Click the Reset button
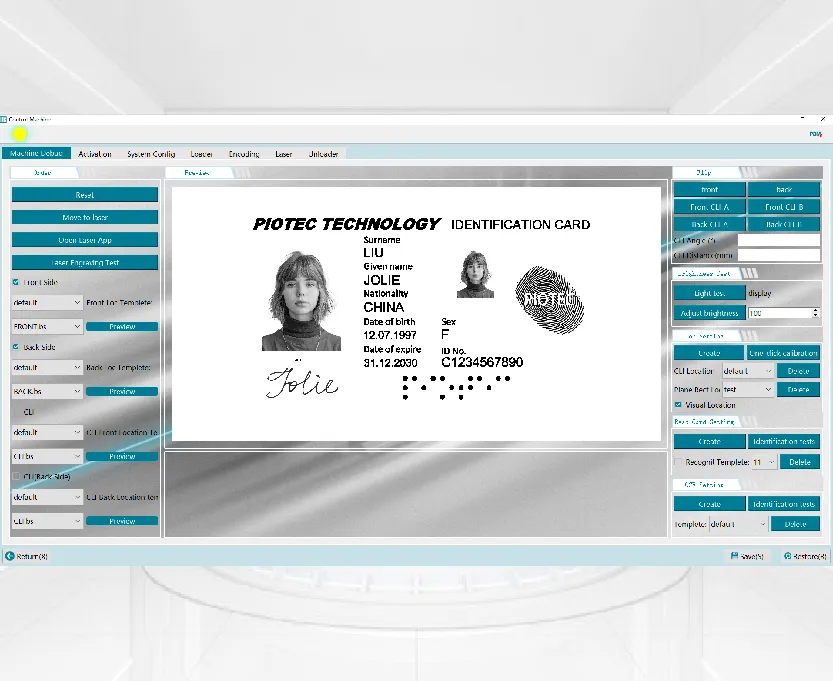The width and height of the screenshot is (833, 681). 85,195
